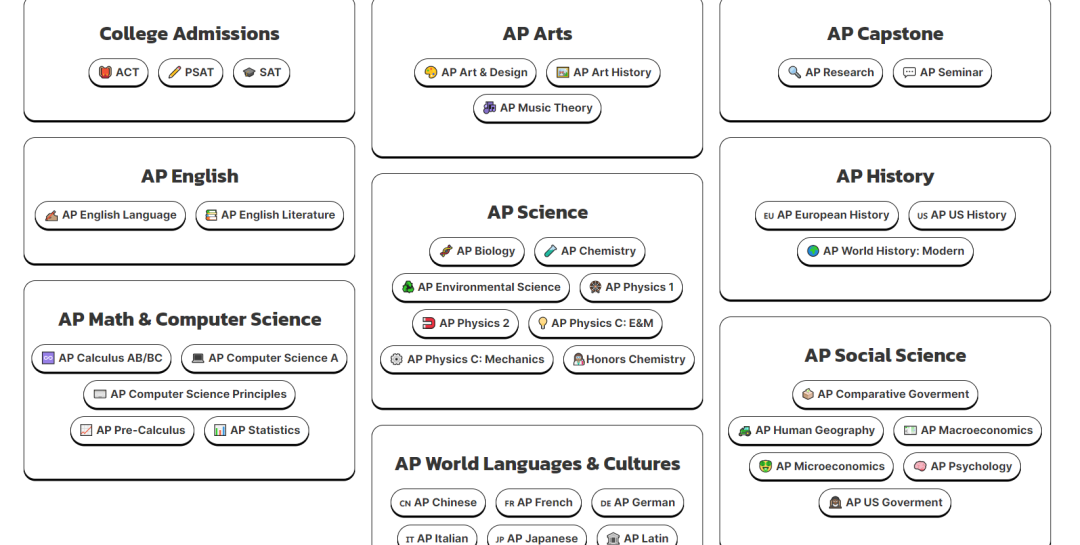Image resolution: width=1080 pixels, height=545 pixels.
Task: Click the AP World Languages & Cultures heading
Action: [x=537, y=464]
